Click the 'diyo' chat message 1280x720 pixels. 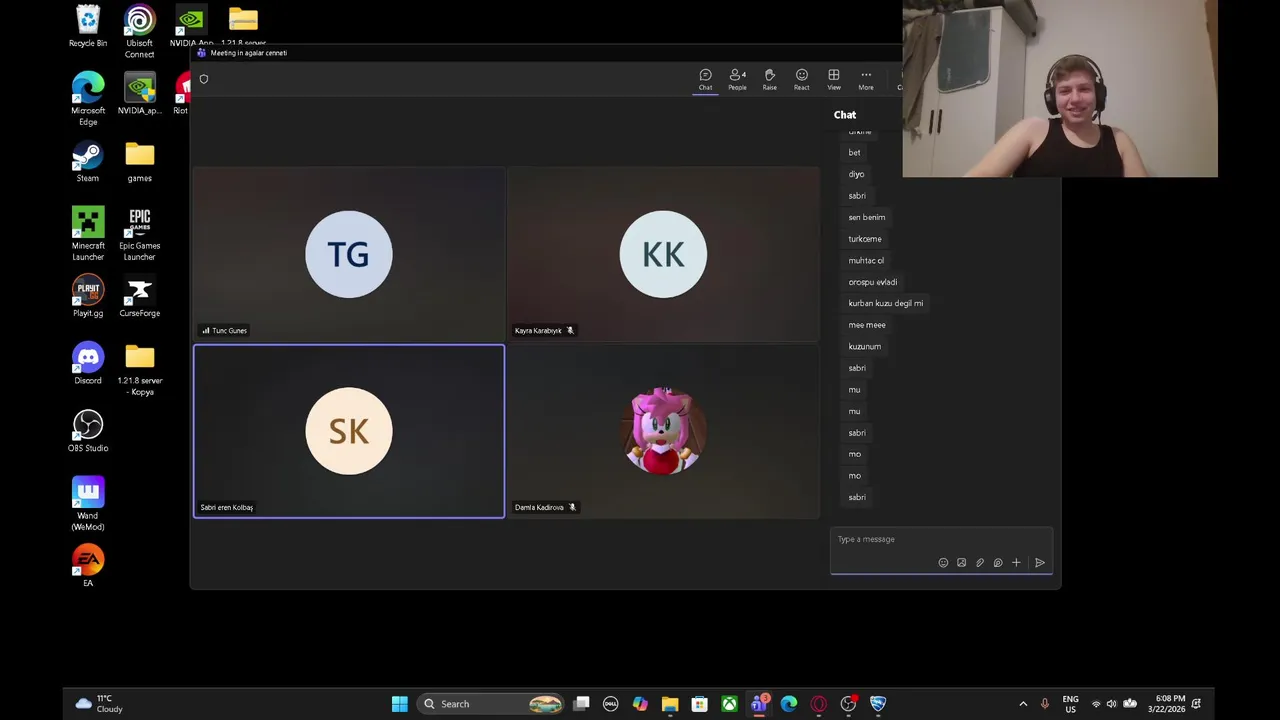856,174
